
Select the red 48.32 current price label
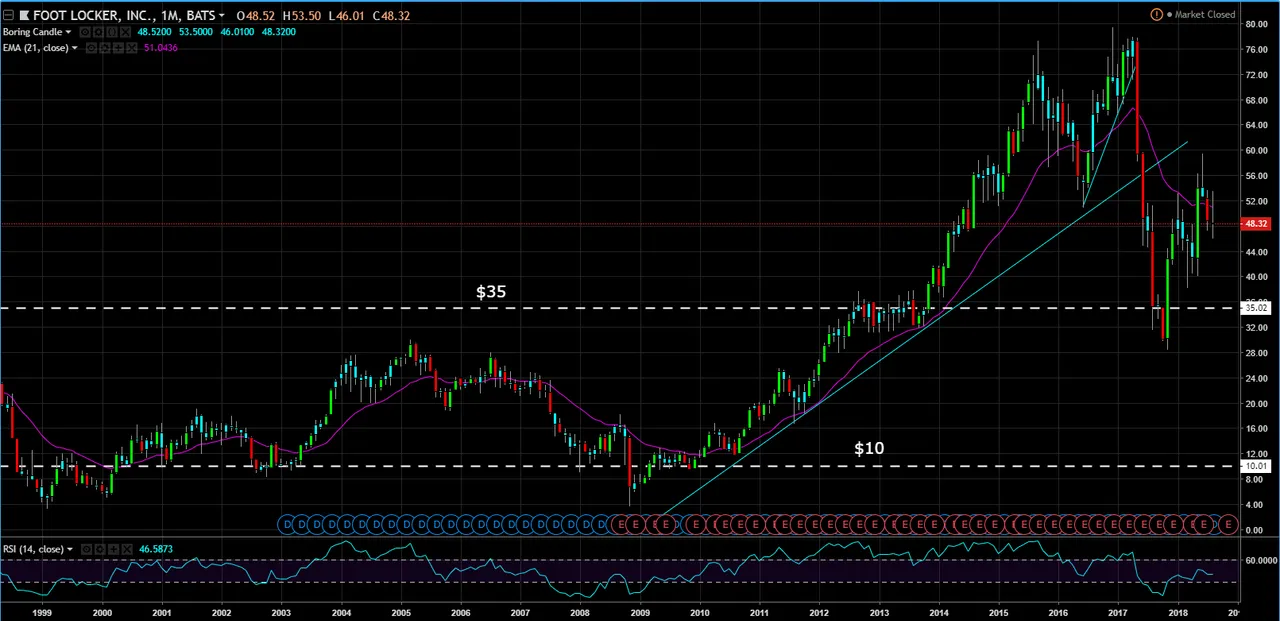pos(1254,224)
